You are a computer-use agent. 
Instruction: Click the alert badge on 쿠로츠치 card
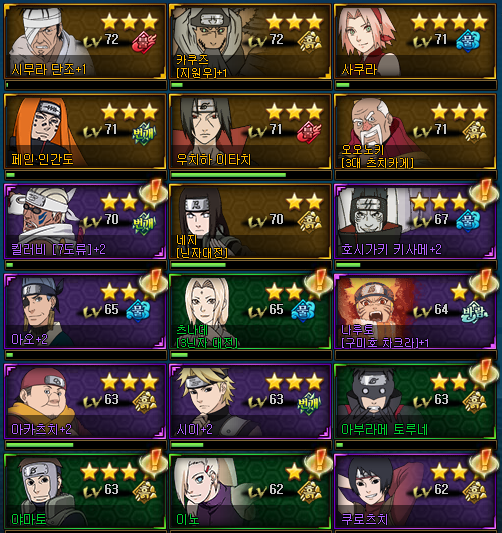(x=483, y=463)
